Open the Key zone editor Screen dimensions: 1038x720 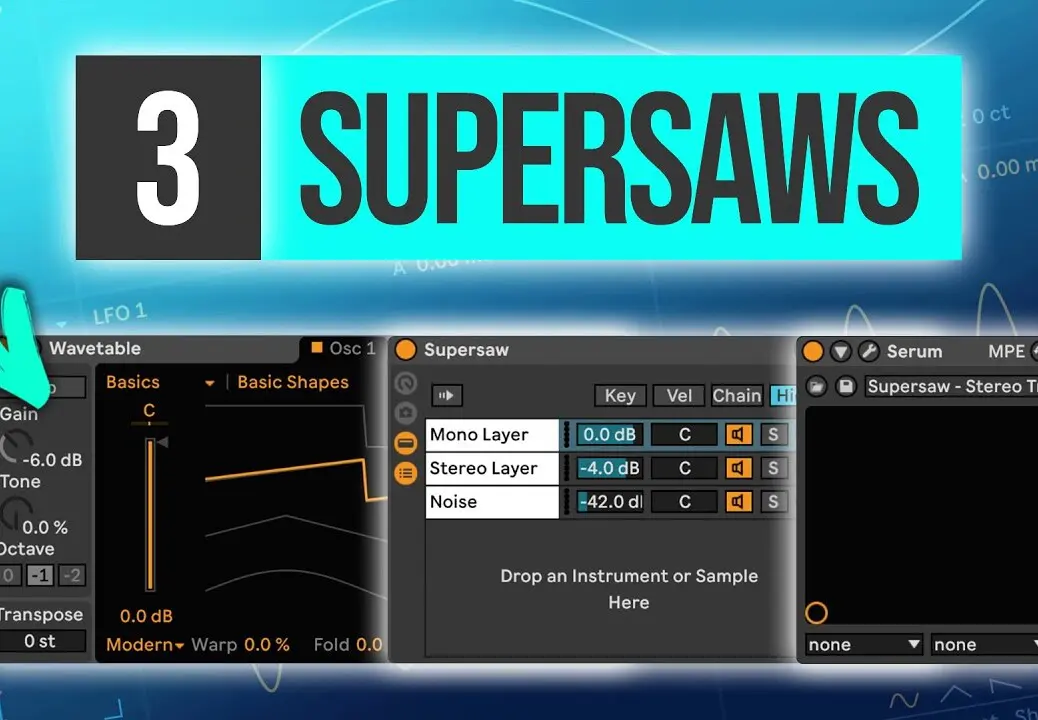(620, 396)
